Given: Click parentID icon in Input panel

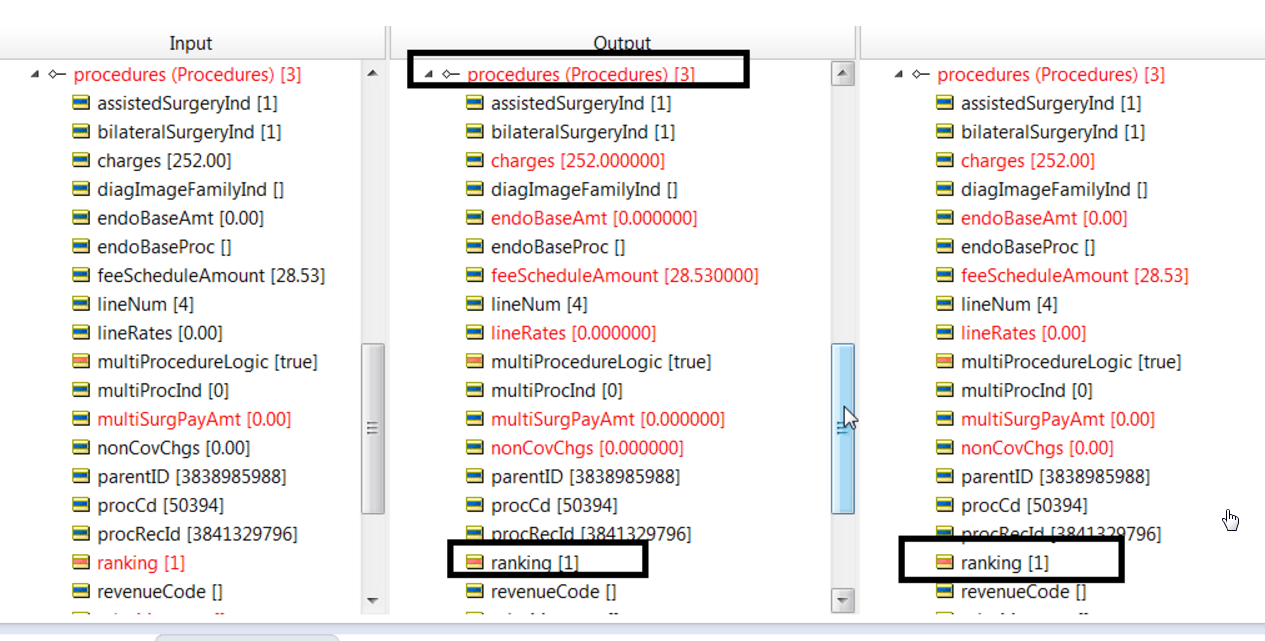Looking at the screenshot, I should click(x=81, y=477).
